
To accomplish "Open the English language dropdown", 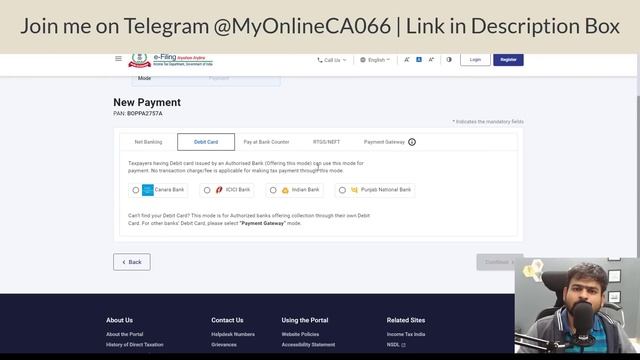I will point(375,60).
